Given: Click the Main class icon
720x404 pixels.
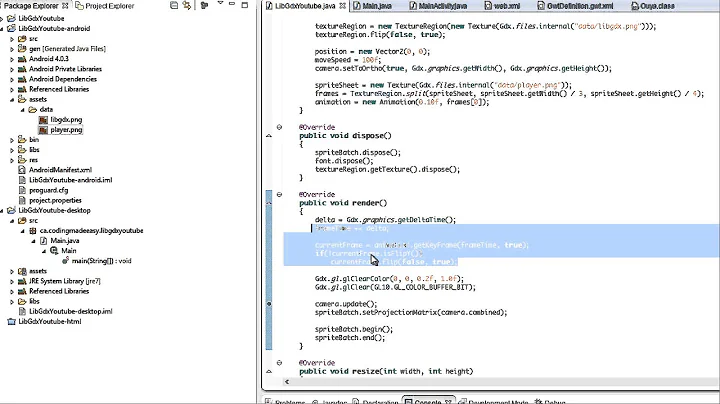Looking at the screenshot, I should click(x=54, y=251).
